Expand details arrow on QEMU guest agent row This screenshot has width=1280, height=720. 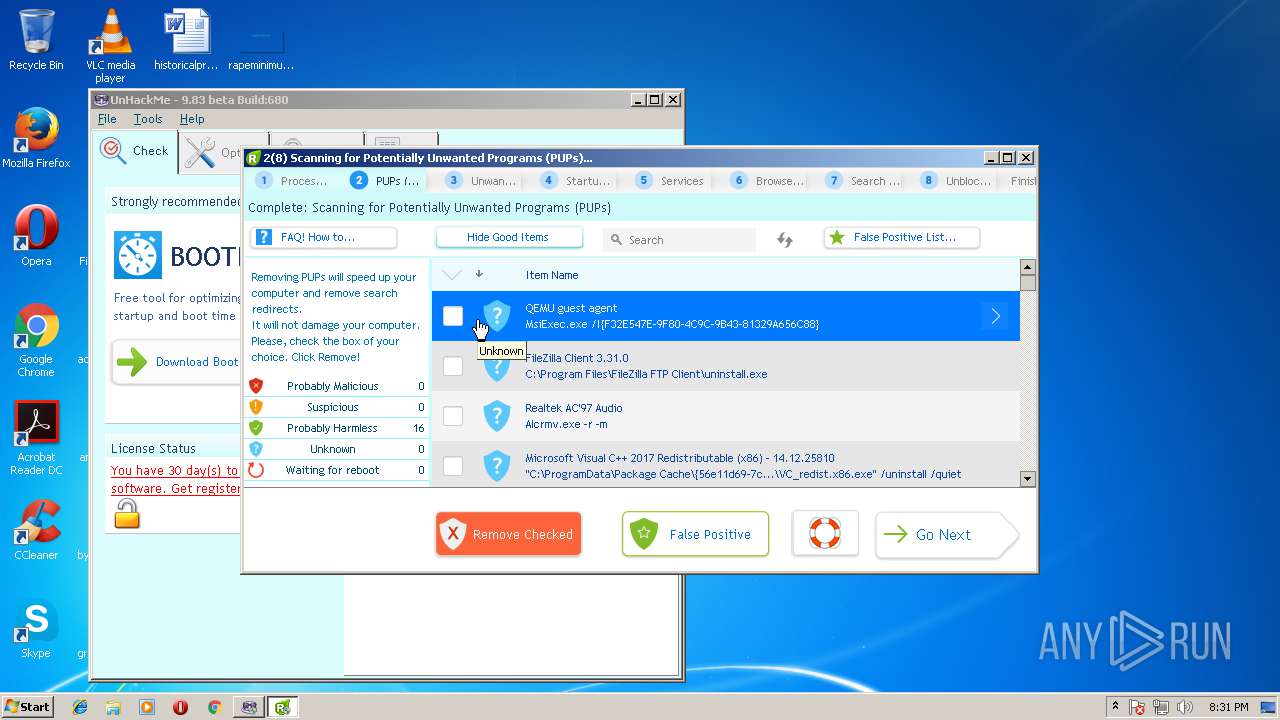(x=995, y=316)
